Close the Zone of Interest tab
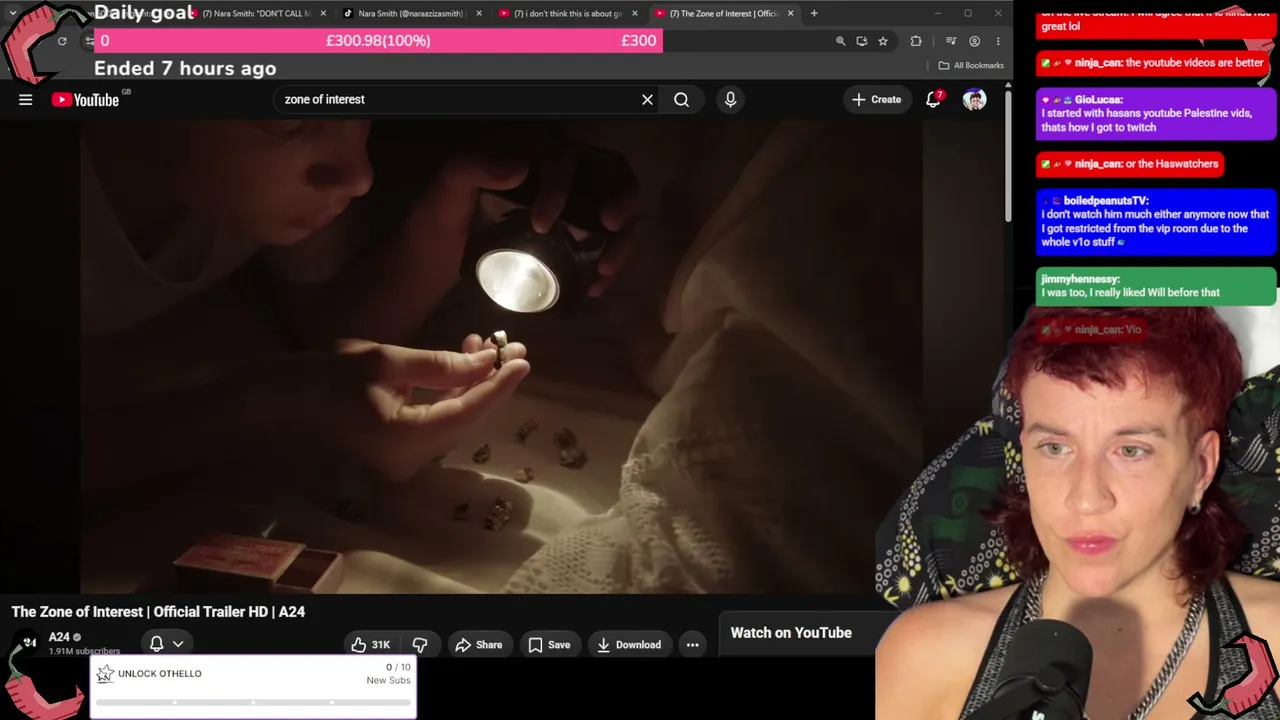1280x720 pixels. [x=791, y=13]
